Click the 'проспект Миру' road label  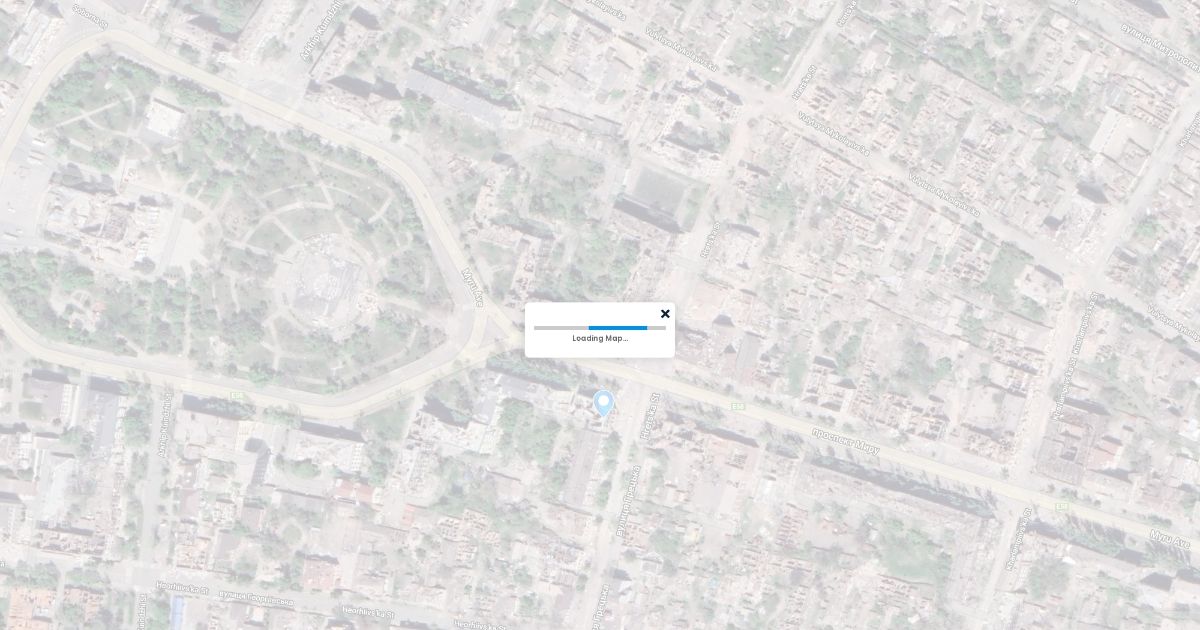pos(845,441)
